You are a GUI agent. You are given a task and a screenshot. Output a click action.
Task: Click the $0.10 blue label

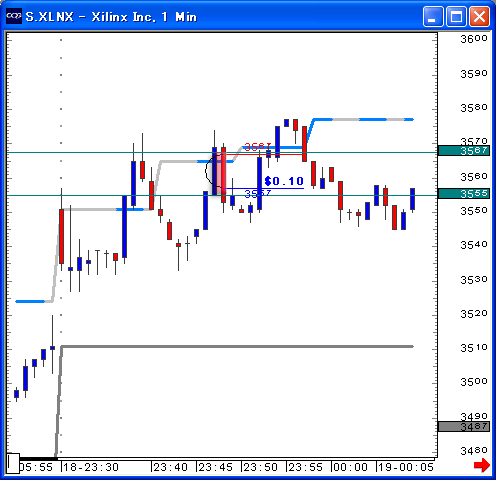pyautogui.click(x=284, y=181)
